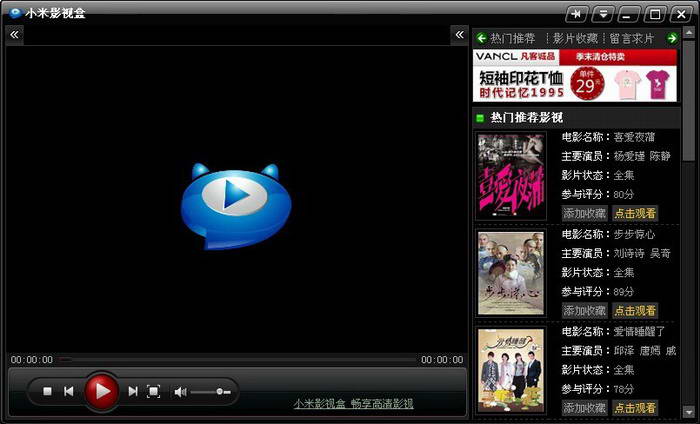Click the 热门推荐影视 section heading
Screen dimensions: 700x424
pyautogui.click(x=527, y=118)
